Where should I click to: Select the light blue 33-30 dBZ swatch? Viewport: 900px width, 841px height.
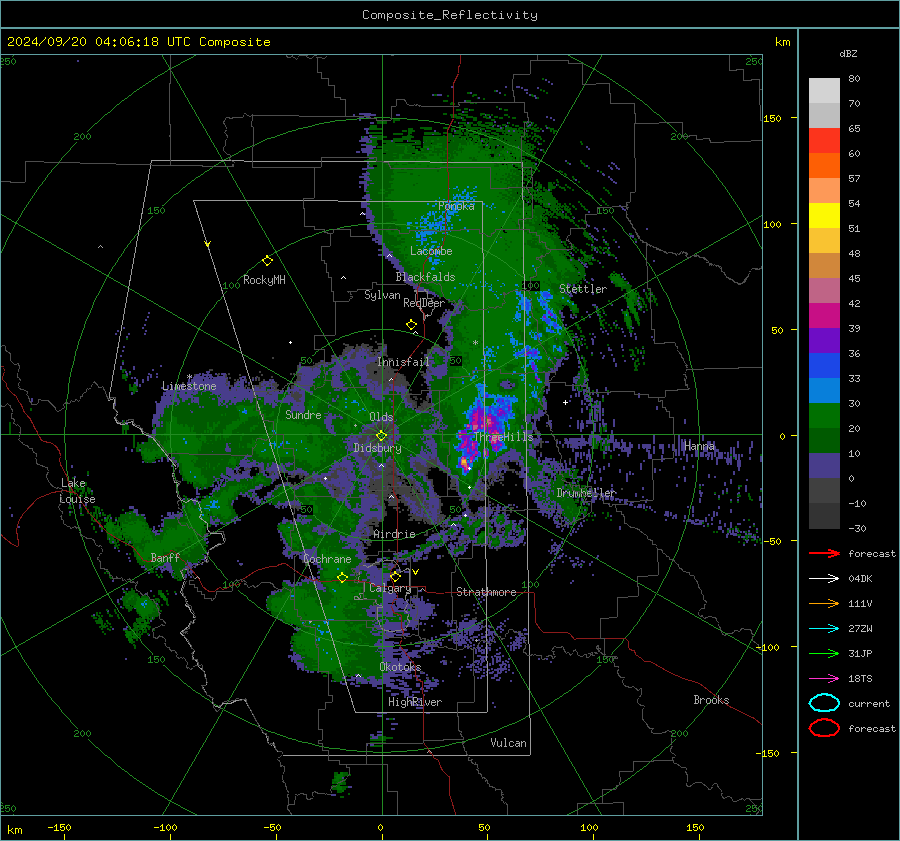[x=824, y=391]
